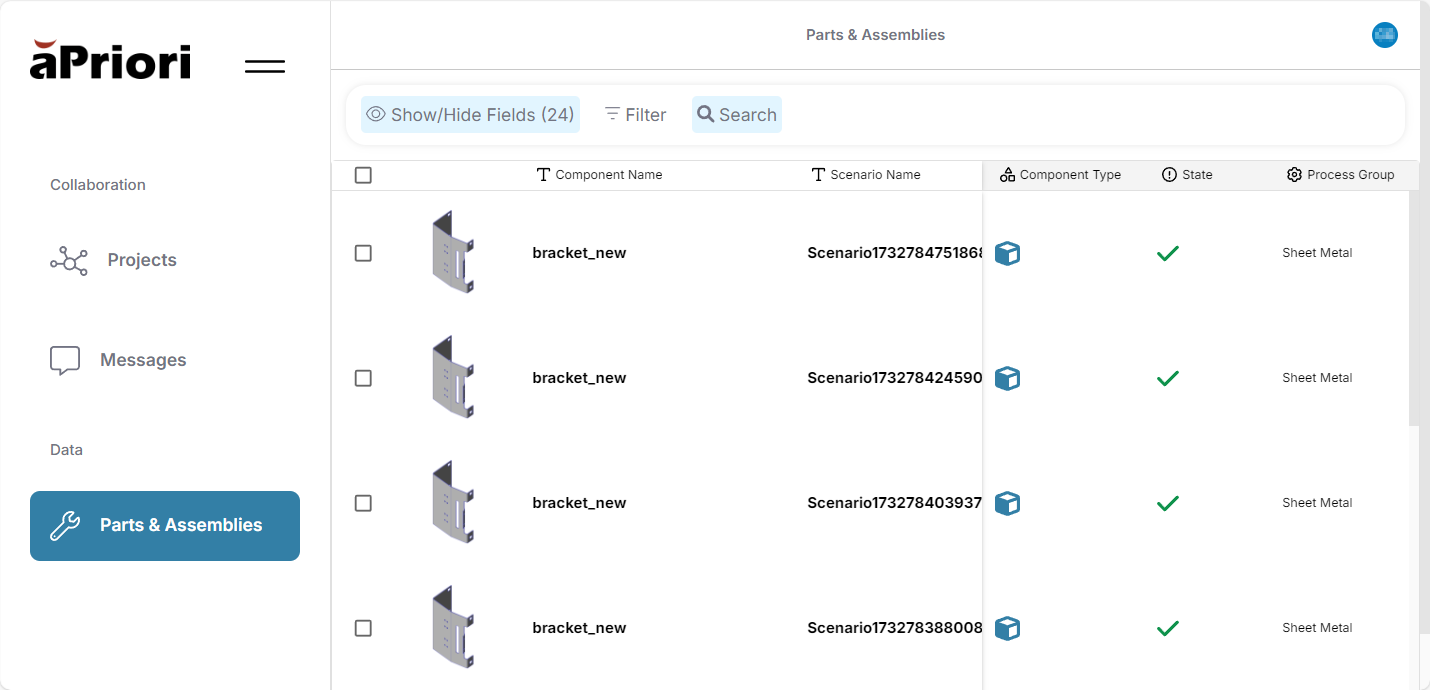Expand the Filter options
The image size is (1430, 690).
(x=635, y=115)
